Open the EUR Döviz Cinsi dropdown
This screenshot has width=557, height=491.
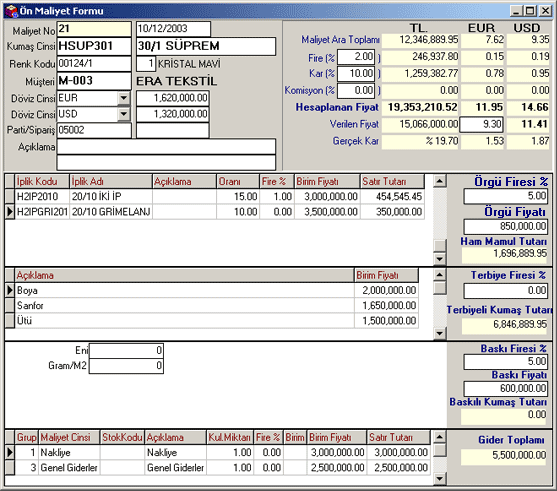point(124,98)
